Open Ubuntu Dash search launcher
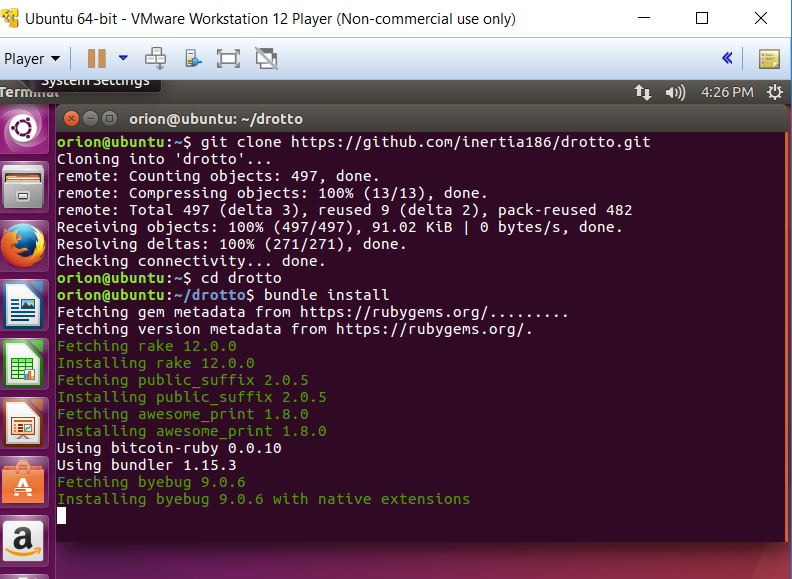This screenshot has width=792, height=579. (24, 130)
